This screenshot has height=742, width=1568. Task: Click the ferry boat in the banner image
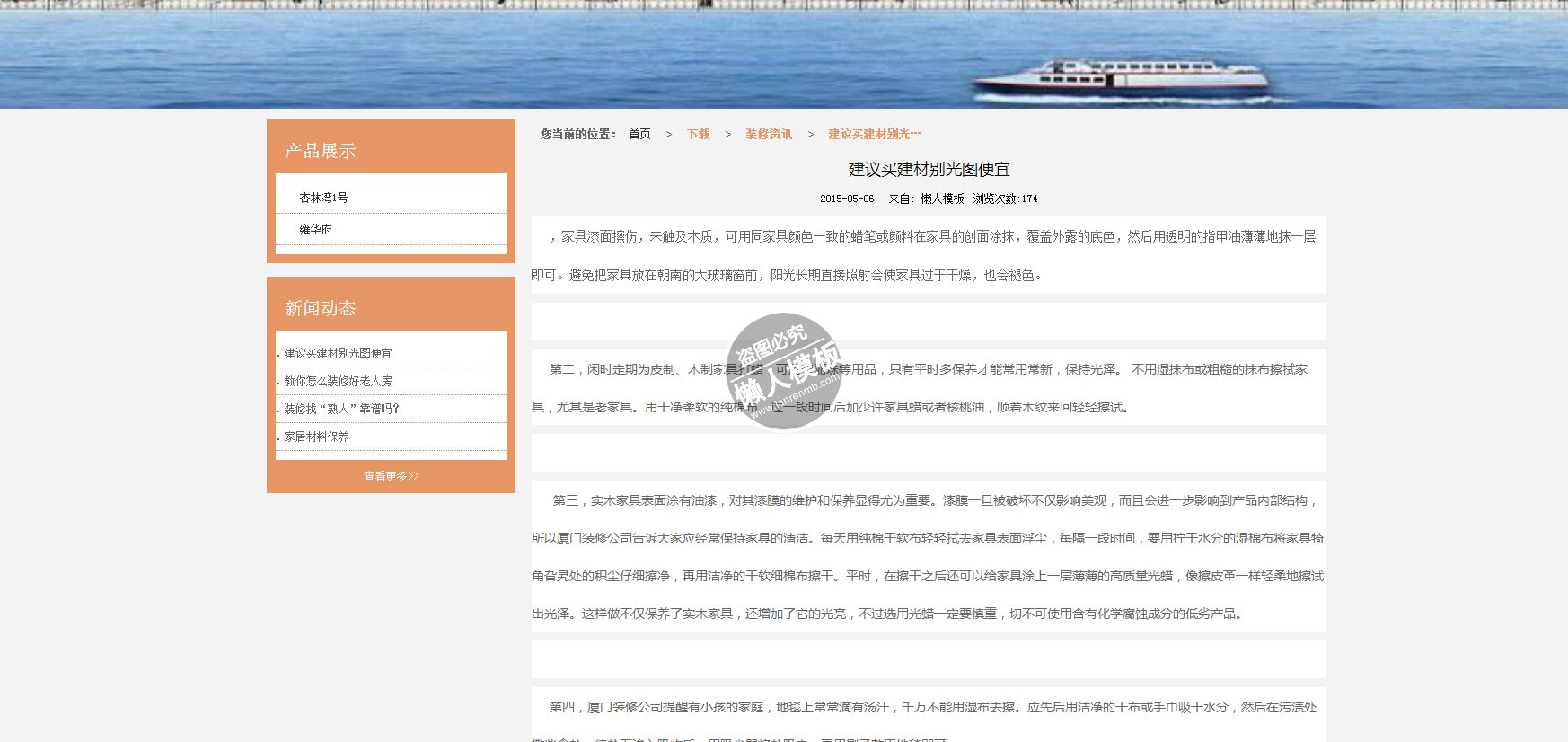tap(1120, 78)
